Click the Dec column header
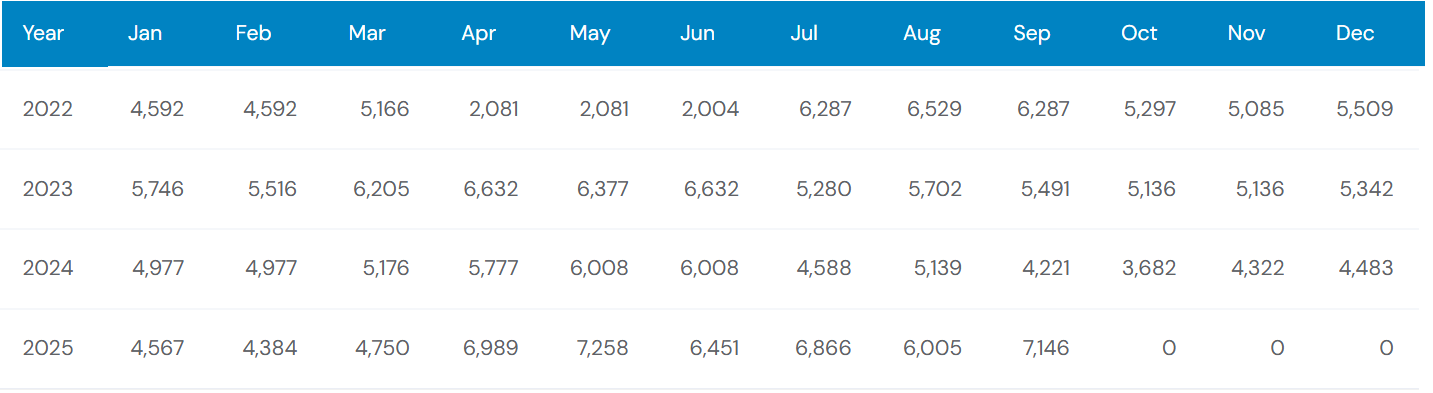This screenshot has width=1433, height=393. [1355, 33]
